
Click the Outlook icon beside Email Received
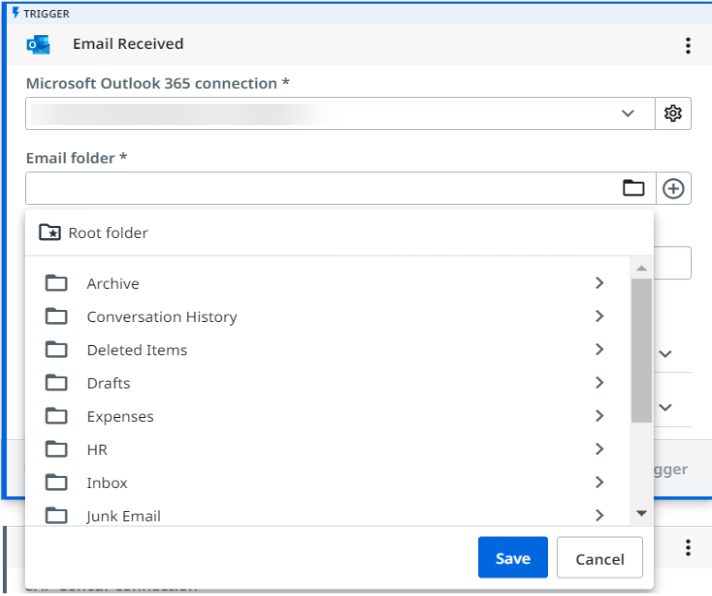coord(39,45)
